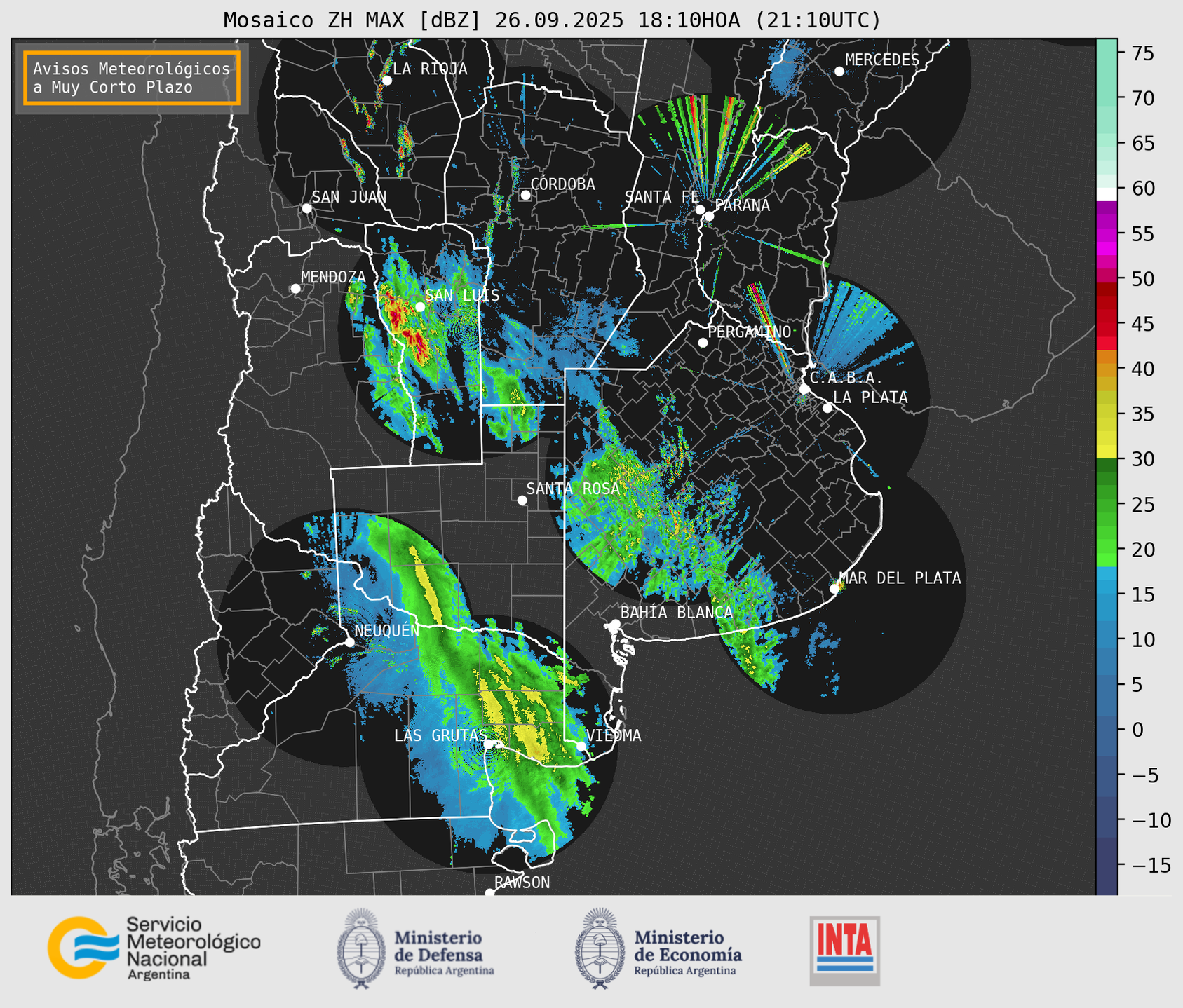Viewport: 1183px width, 1008px height.
Task: Click the green 25 dBZ colorbar band
Action: [1107, 505]
